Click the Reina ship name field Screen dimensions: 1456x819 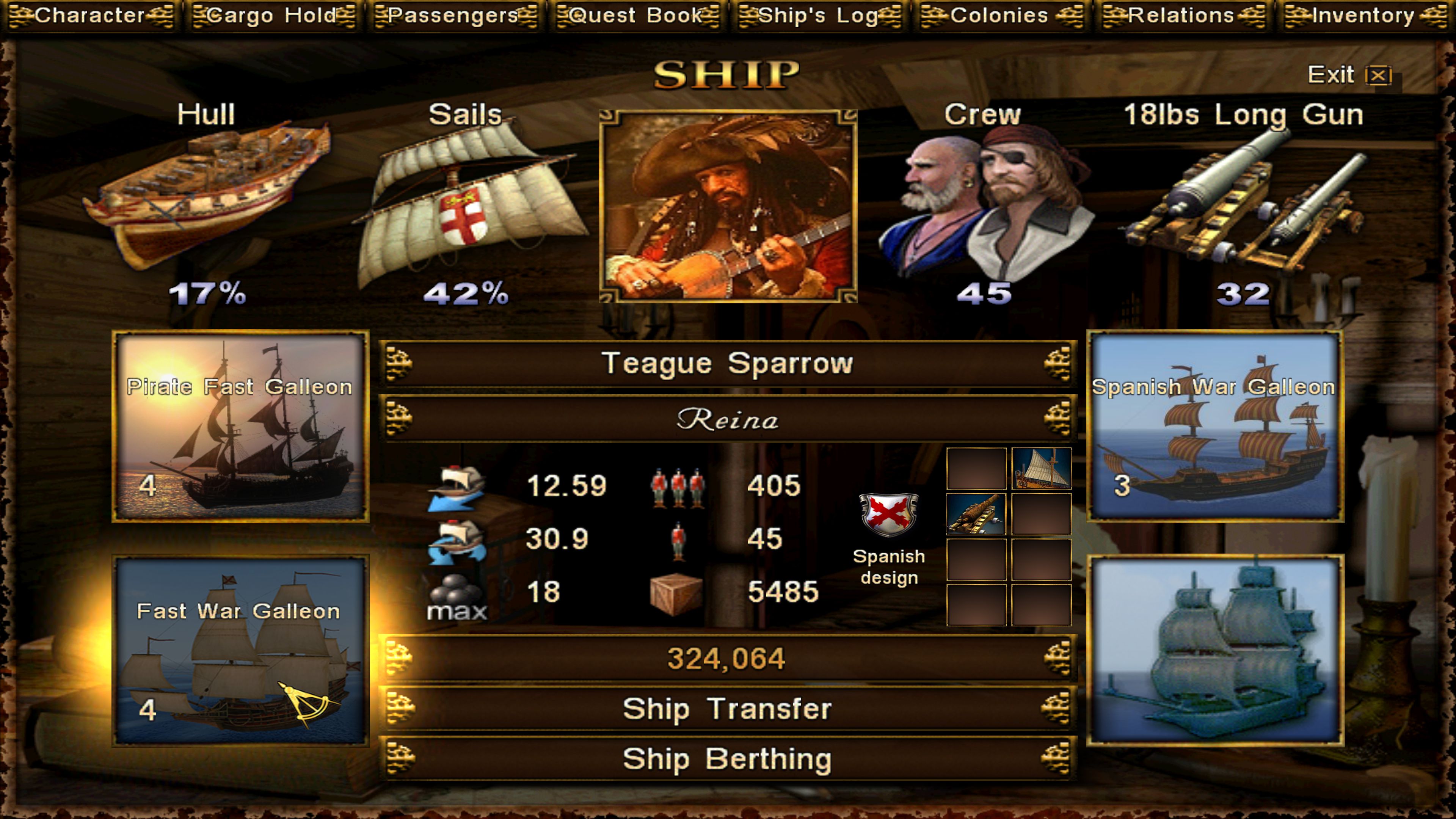pos(728,419)
